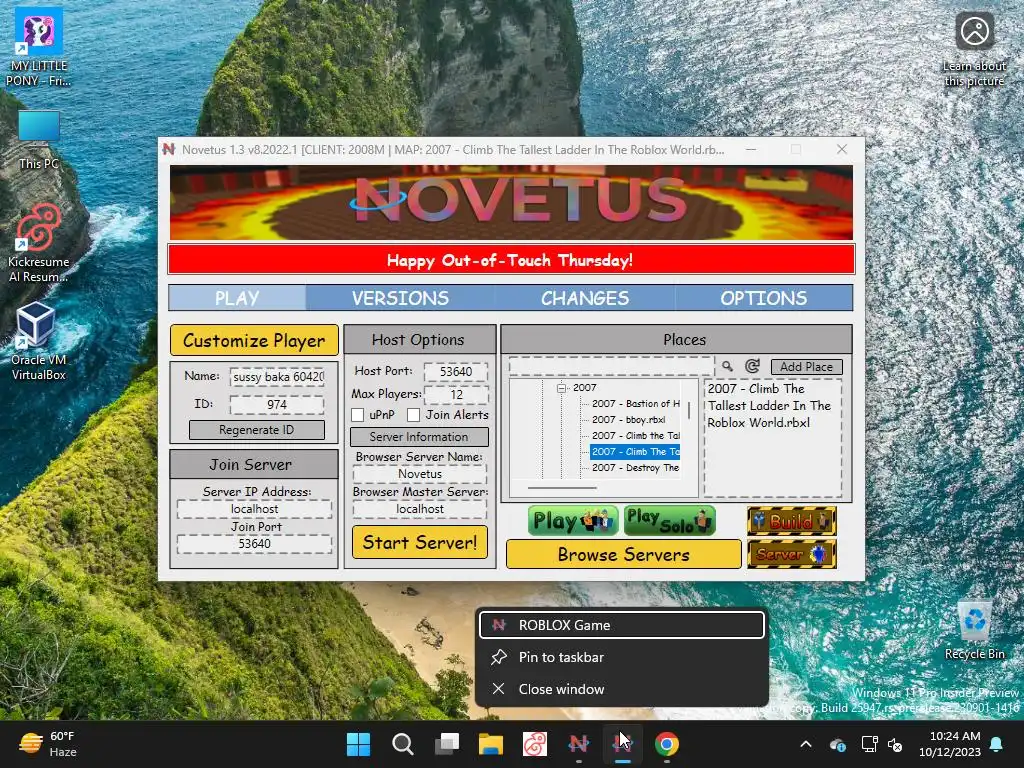This screenshot has width=1024, height=768.
Task: Click the Join Port field
Action: 255,543
